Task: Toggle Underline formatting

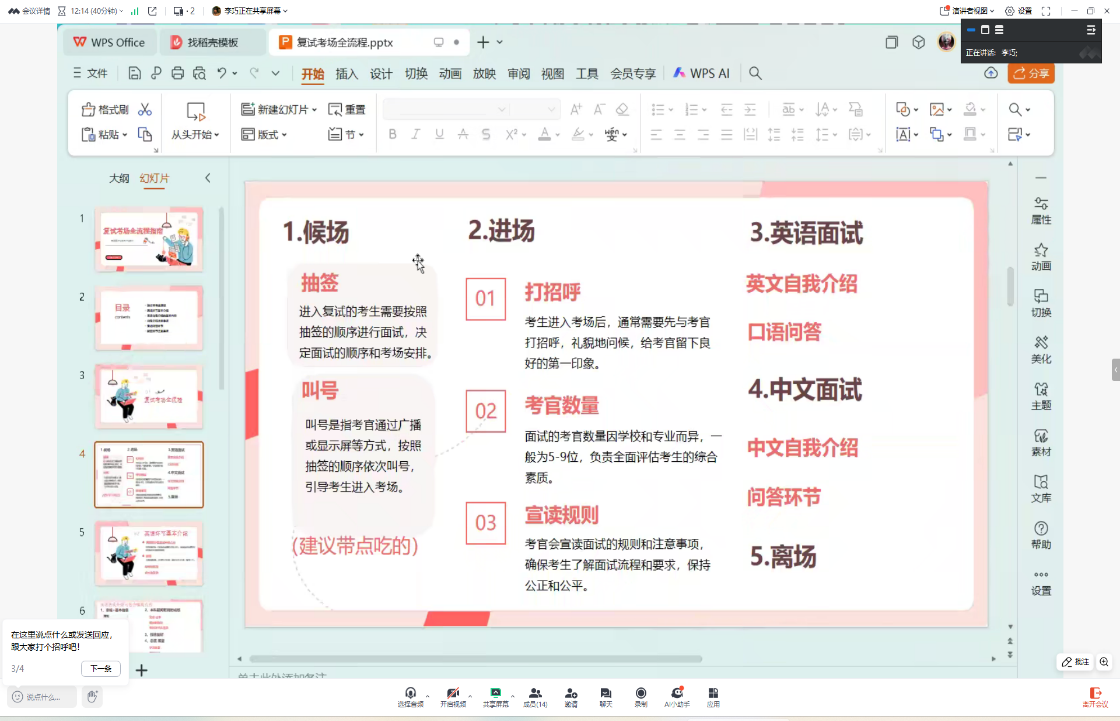Action: (x=439, y=134)
